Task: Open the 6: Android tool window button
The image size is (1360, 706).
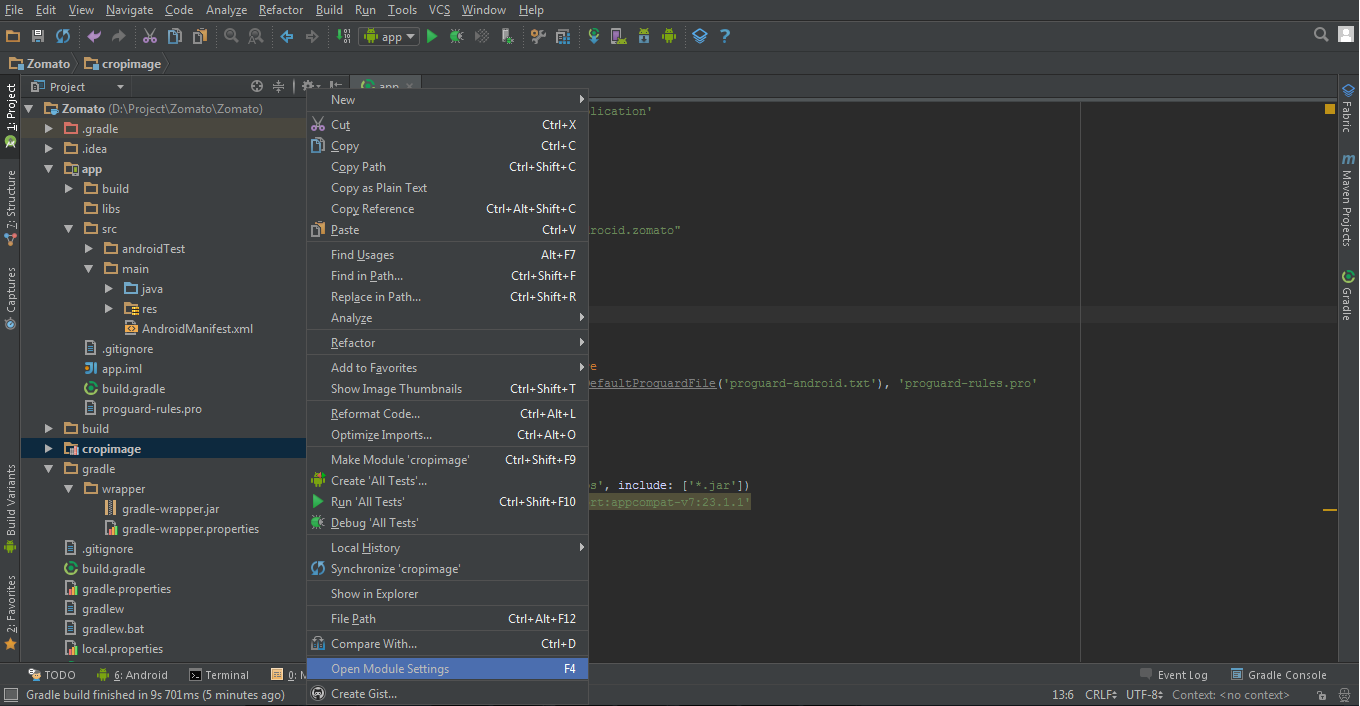Action: click(x=132, y=675)
